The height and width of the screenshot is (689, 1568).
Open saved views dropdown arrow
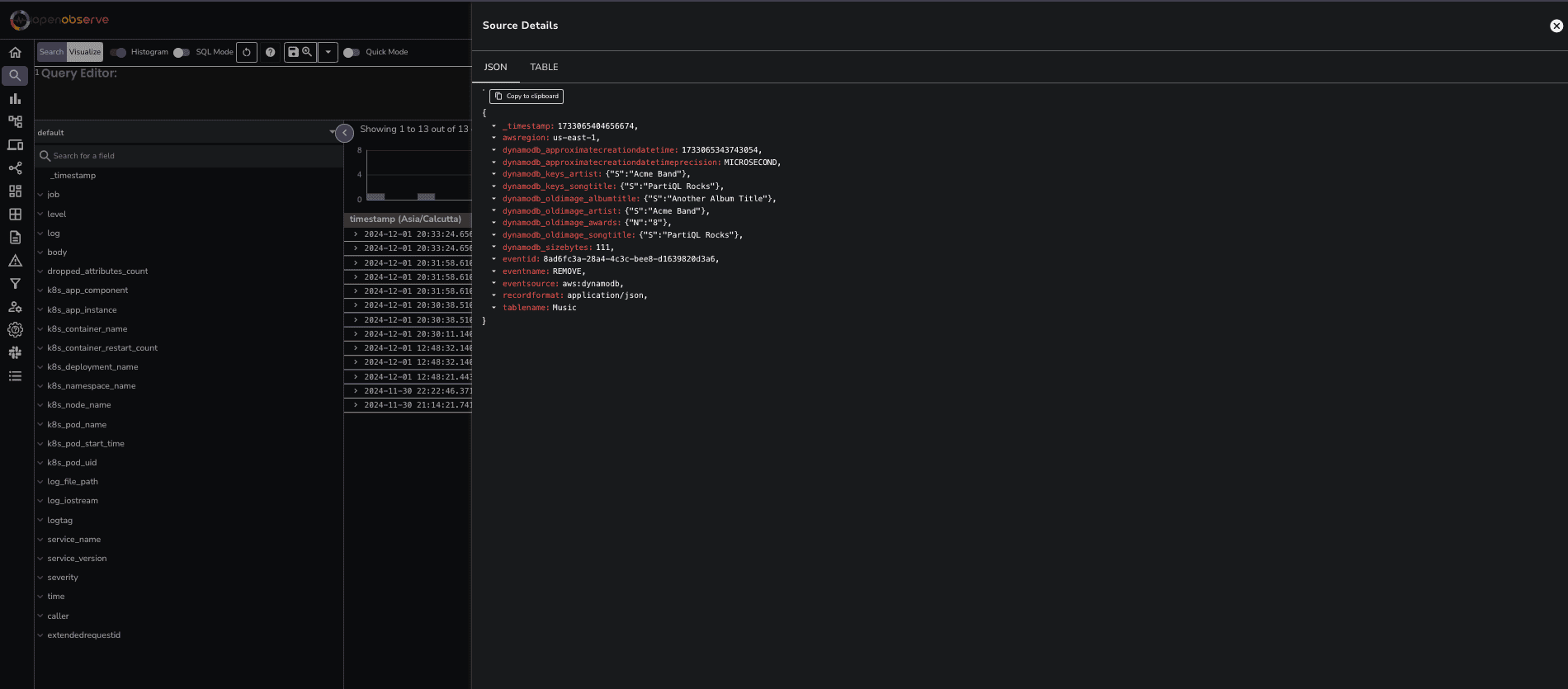(328, 52)
